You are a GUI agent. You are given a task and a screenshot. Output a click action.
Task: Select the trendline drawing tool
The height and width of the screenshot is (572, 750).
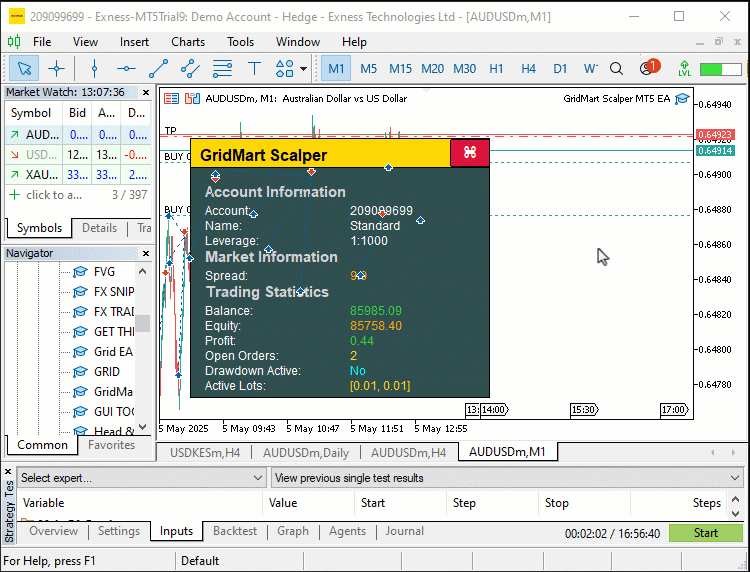coord(158,69)
